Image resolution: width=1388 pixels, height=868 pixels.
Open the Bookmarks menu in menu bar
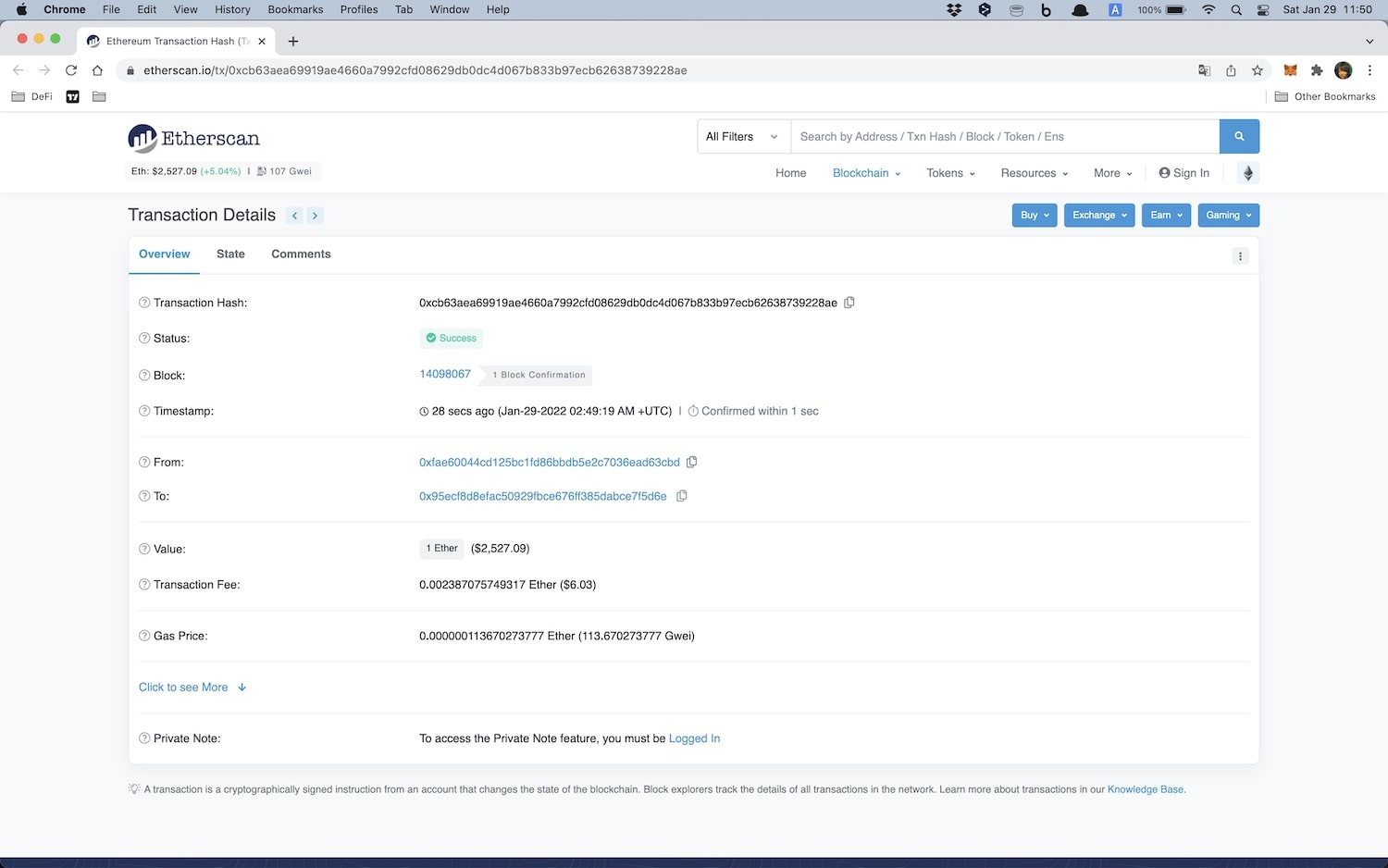pyautogui.click(x=295, y=9)
